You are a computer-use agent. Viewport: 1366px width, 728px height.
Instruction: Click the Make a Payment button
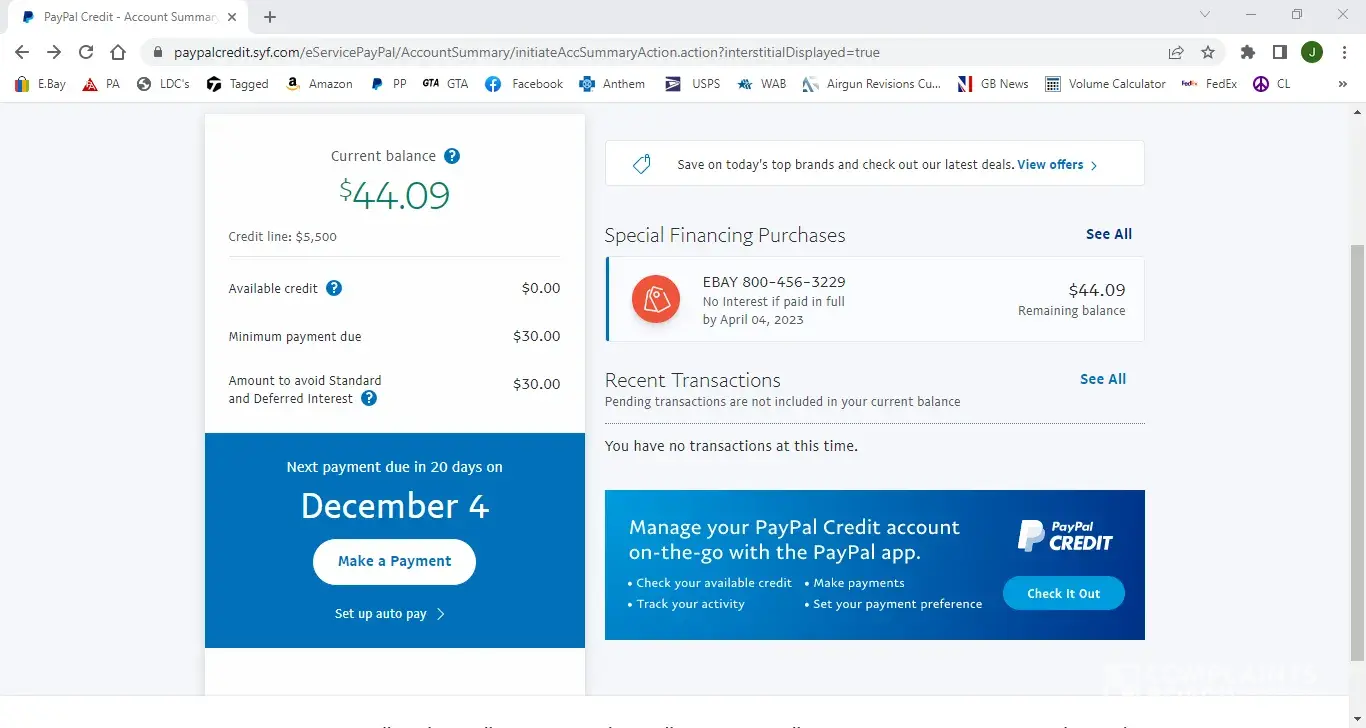[x=394, y=561]
